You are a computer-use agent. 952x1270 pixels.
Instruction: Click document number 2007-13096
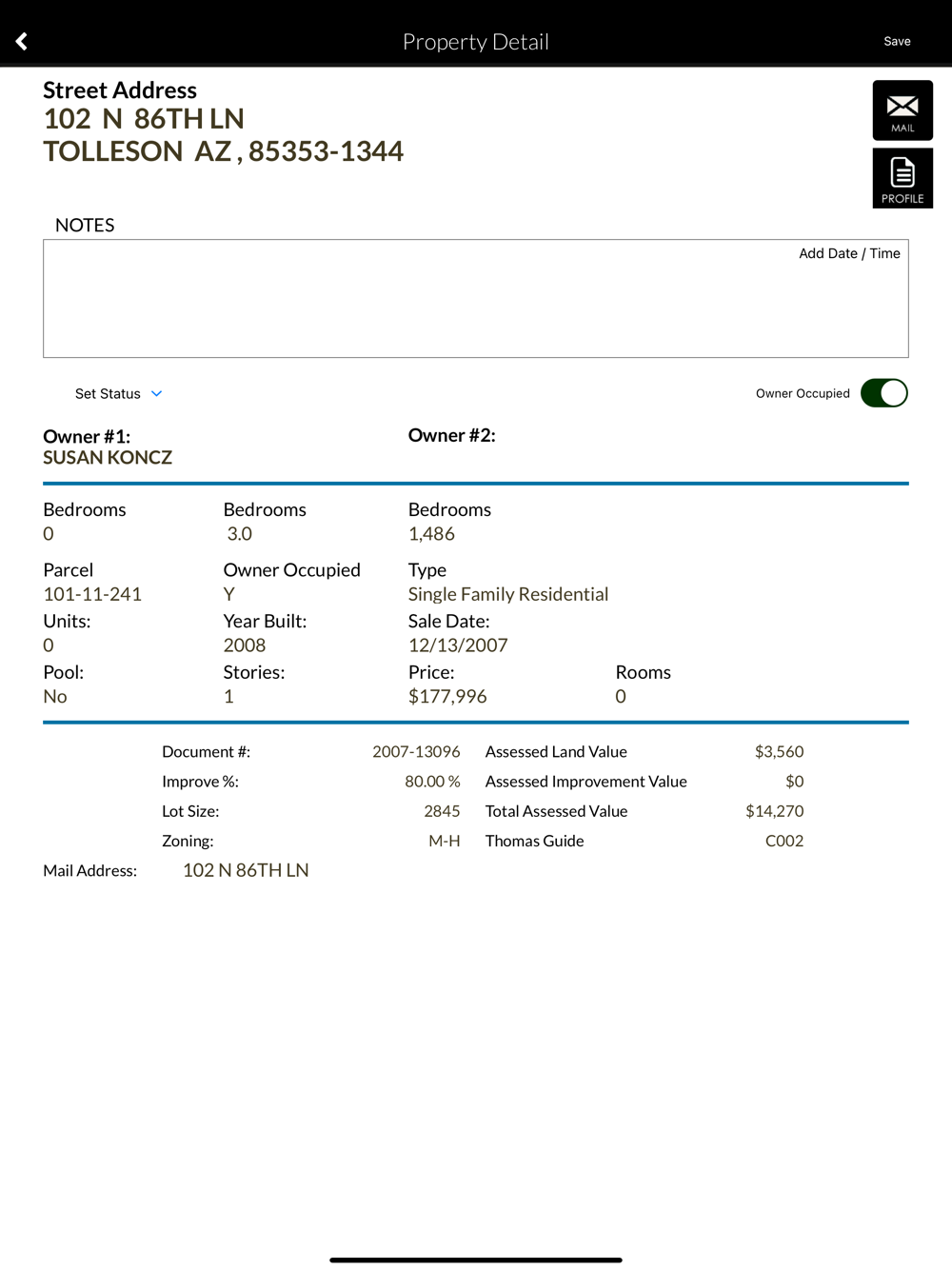416,752
